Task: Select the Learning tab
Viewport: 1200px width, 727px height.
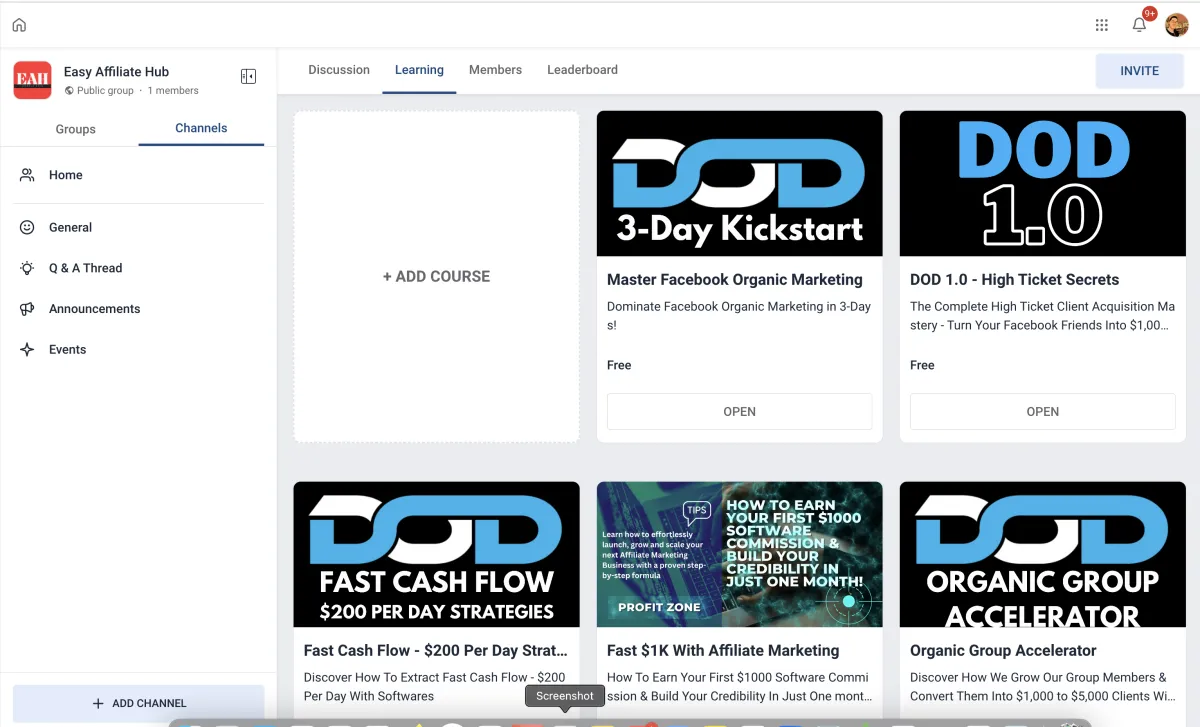Action: [419, 70]
